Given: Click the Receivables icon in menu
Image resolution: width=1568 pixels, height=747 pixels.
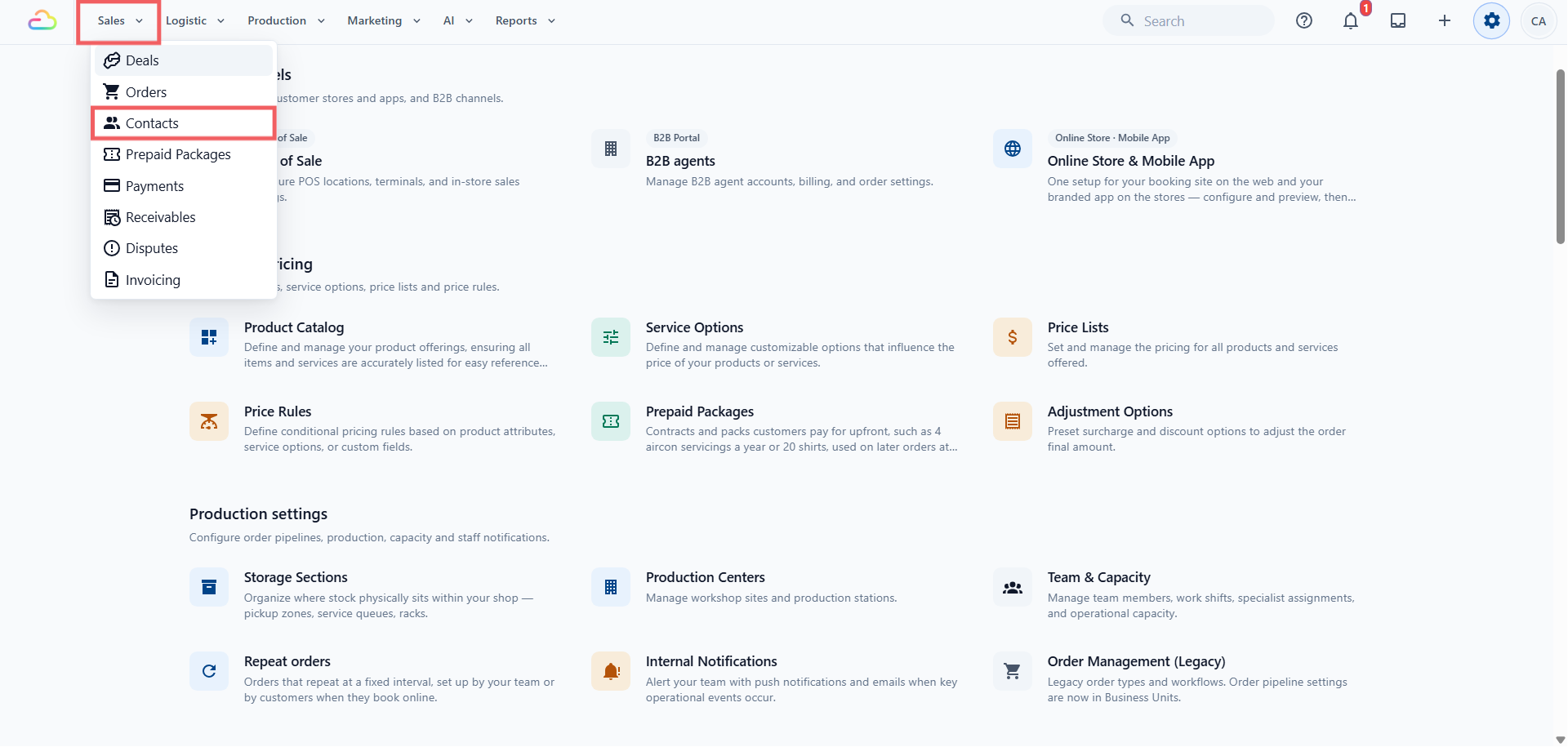Looking at the screenshot, I should coord(112,217).
